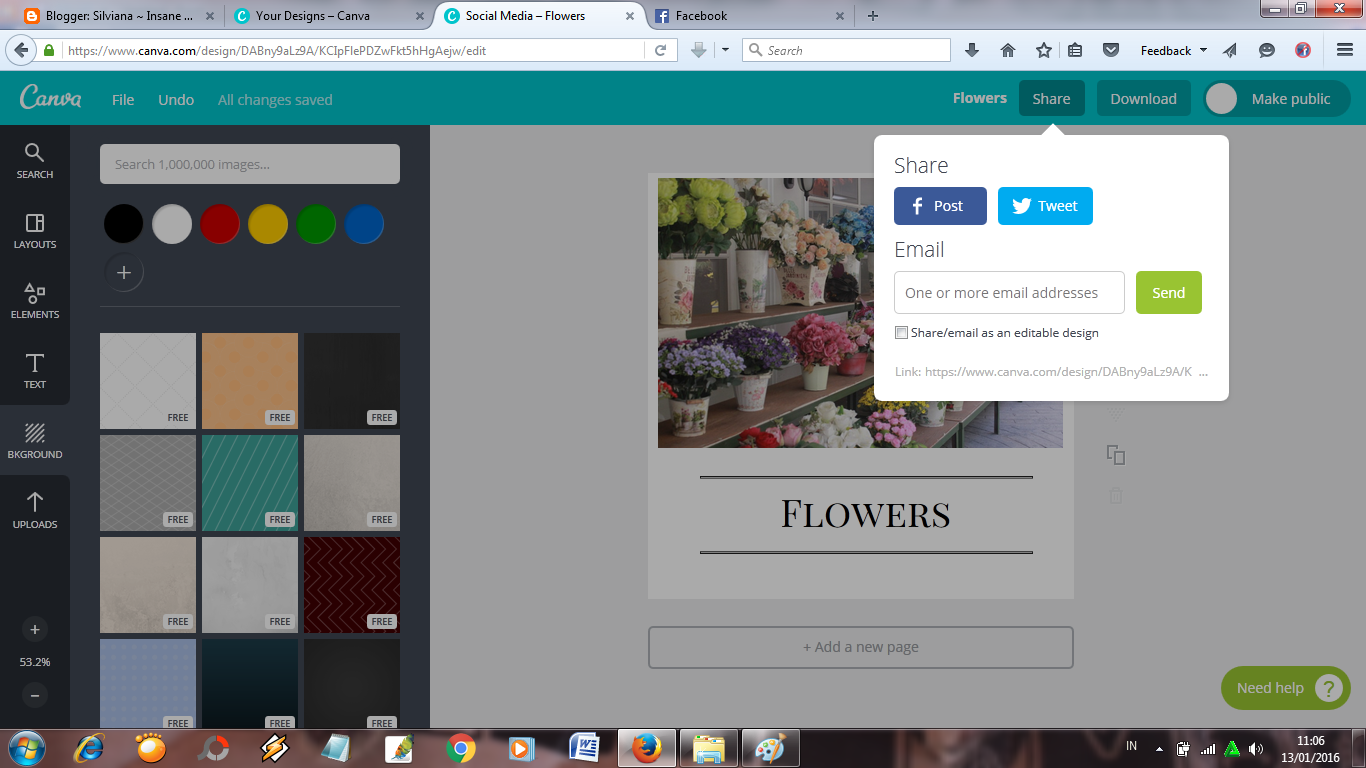
Task: Click the Send button to email the design
Action: click(x=1168, y=292)
